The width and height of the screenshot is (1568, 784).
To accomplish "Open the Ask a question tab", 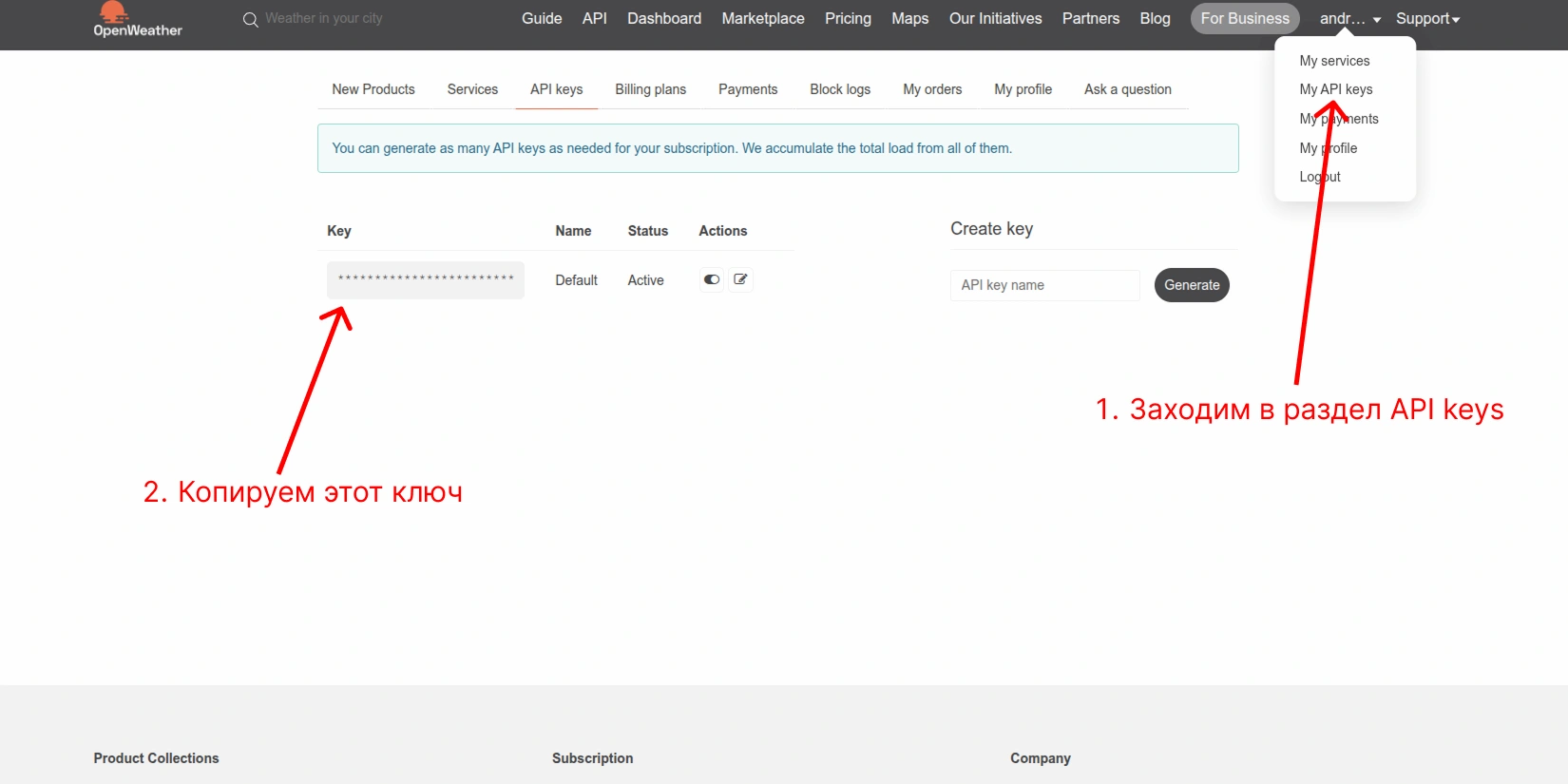I will (x=1127, y=89).
